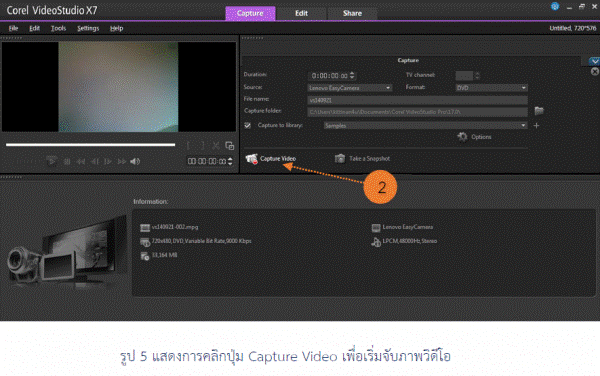Viewport: 600px width, 376px height.
Task: Click the Corel online globe icon
Action: click(555, 6)
